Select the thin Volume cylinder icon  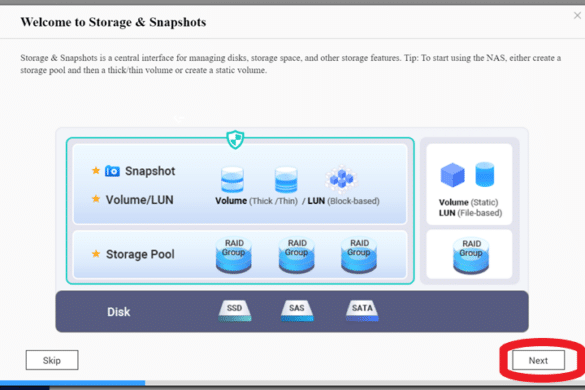[286, 180]
